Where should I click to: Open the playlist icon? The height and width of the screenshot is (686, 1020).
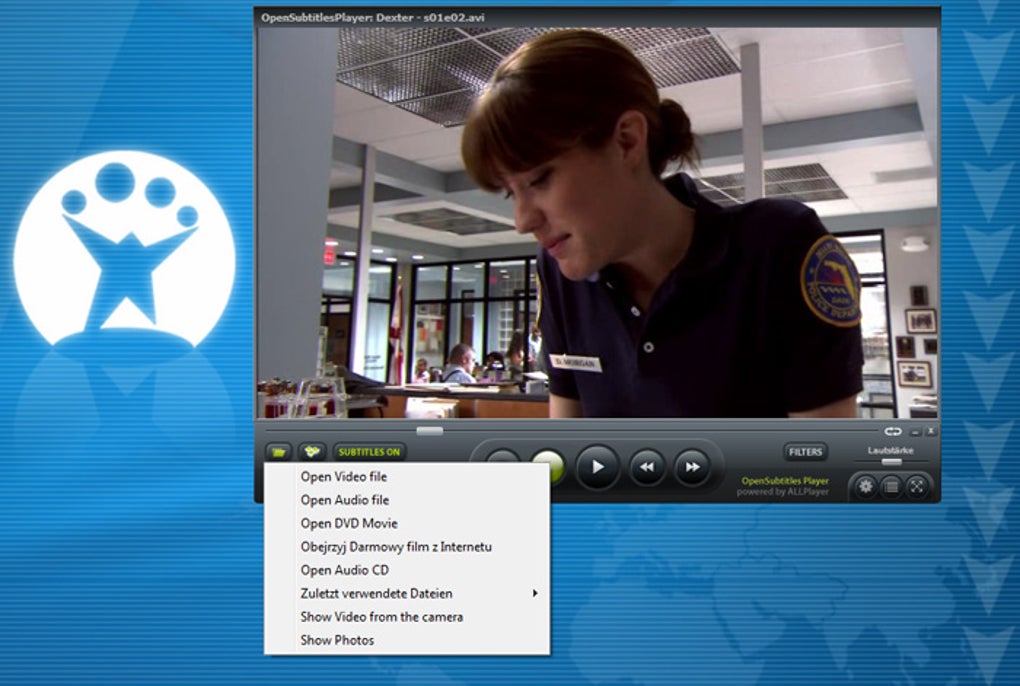[892, 486]
